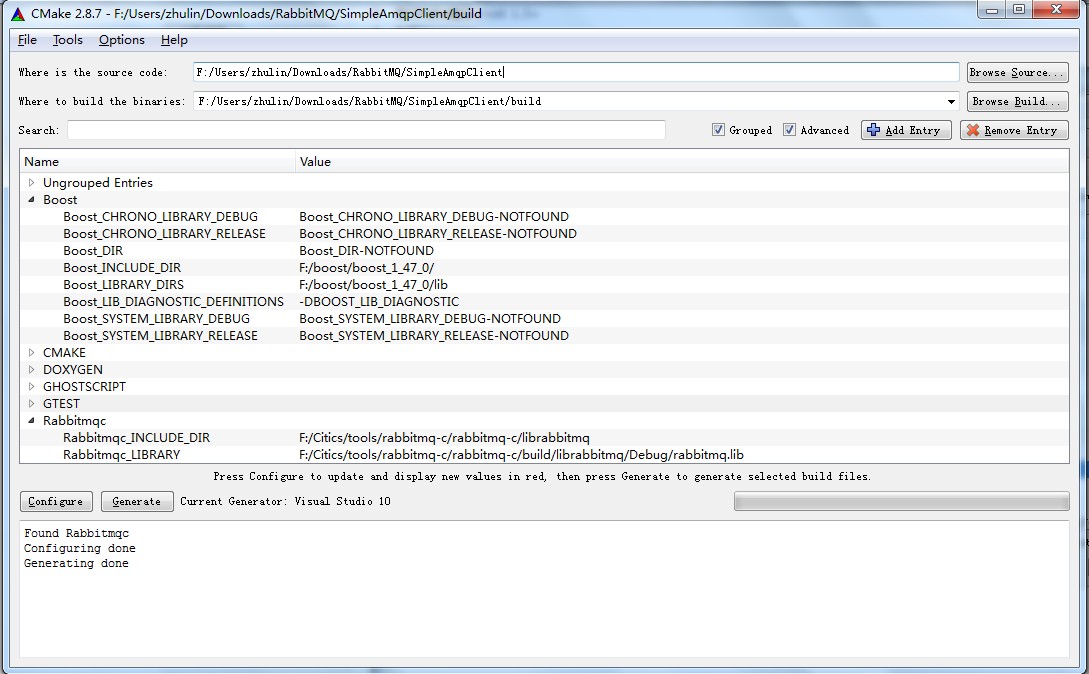Open the Help menu

pos(174,40)
